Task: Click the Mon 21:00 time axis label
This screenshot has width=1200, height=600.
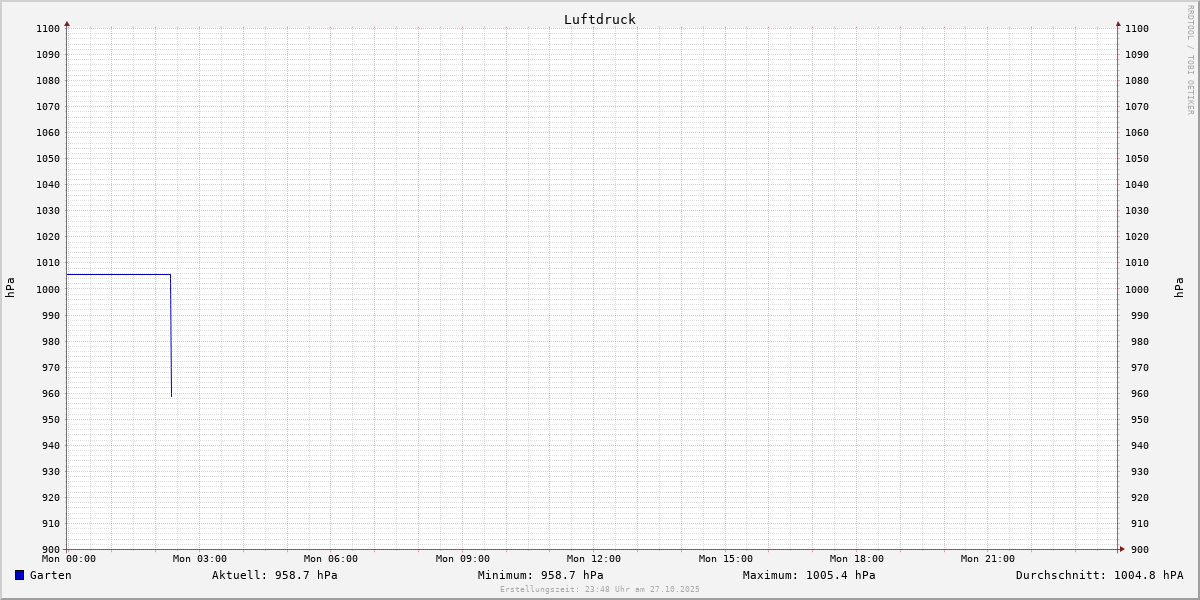Action: [x=987, y=559]
